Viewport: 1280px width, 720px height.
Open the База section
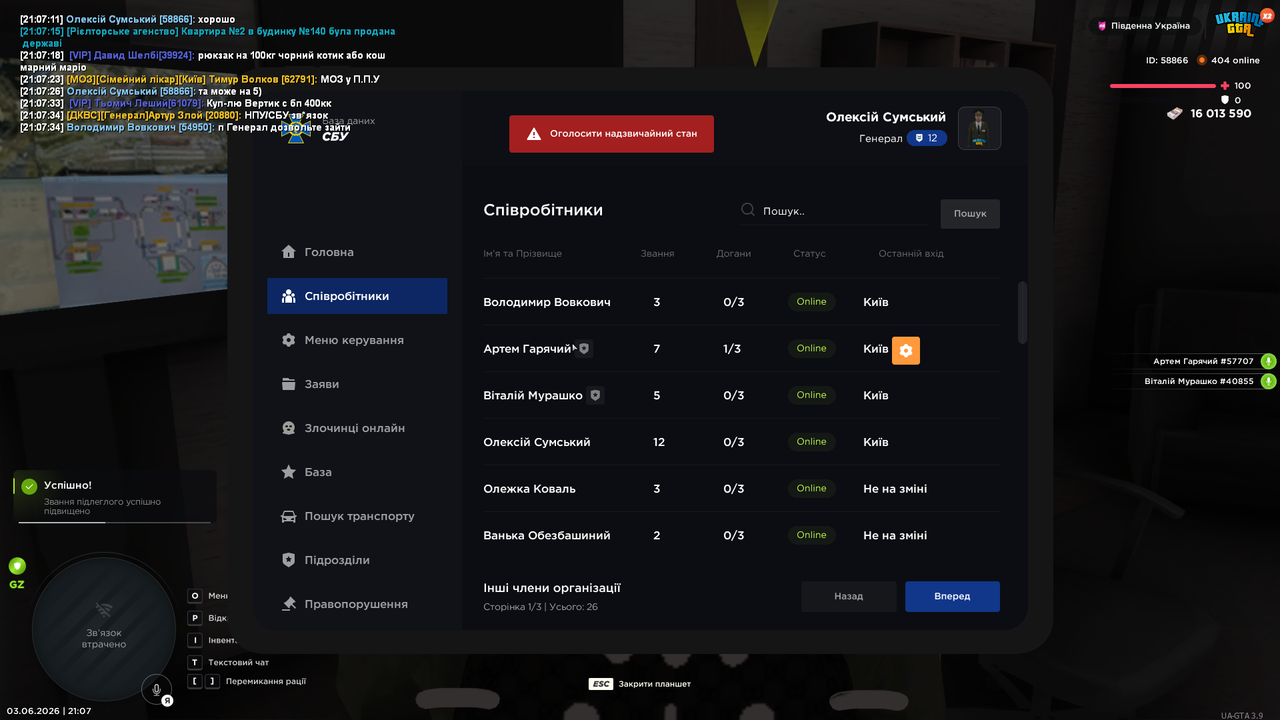click(x=357, y=472)
